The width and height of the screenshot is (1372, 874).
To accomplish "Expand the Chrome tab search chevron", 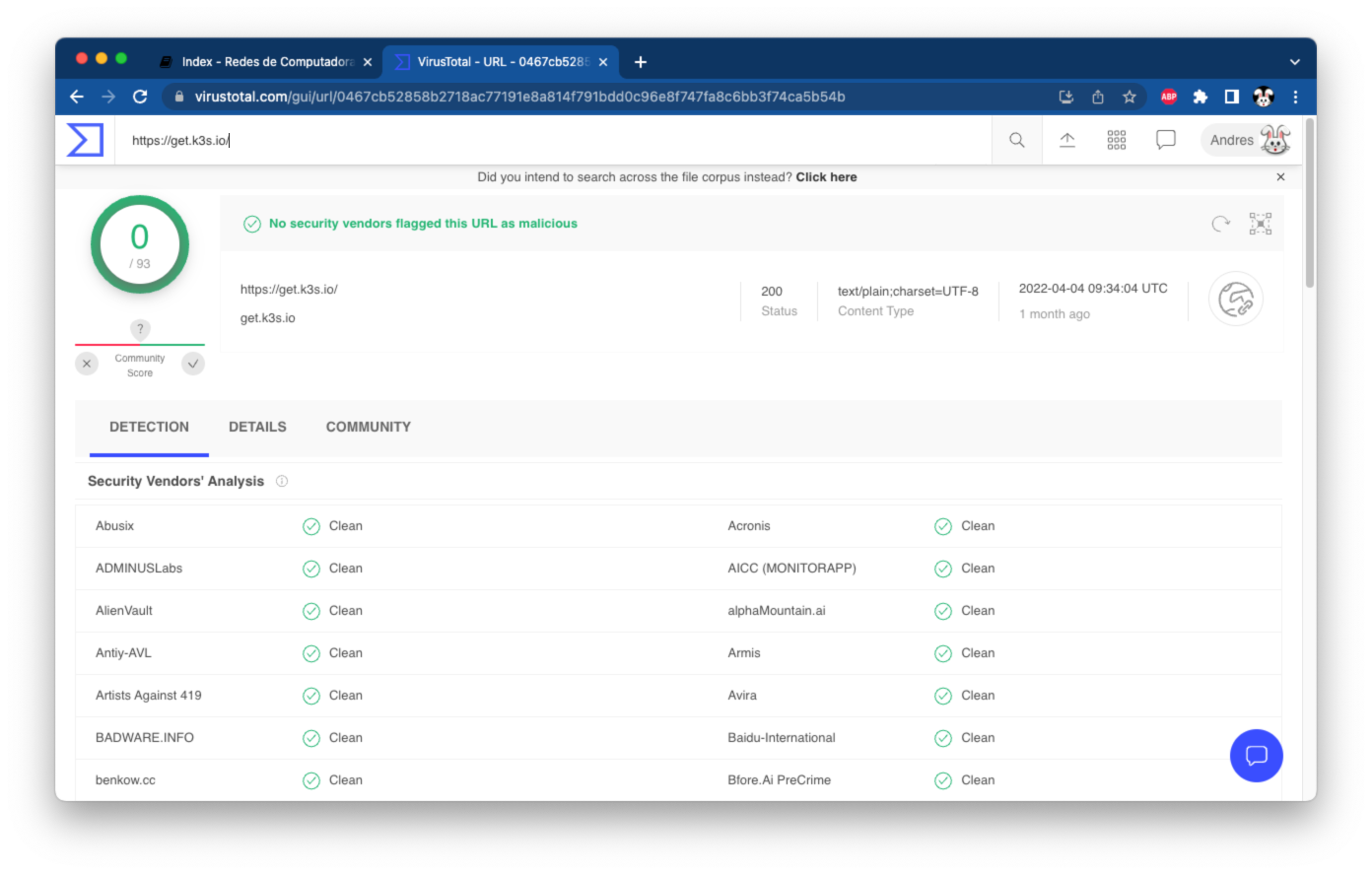I will [1294, 62].
